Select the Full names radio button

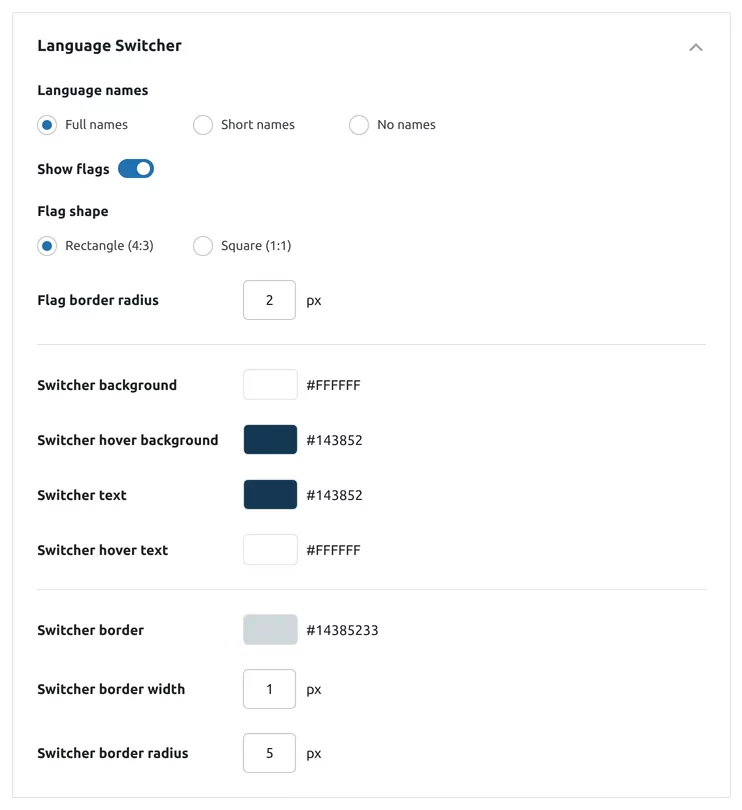[47, 124]
